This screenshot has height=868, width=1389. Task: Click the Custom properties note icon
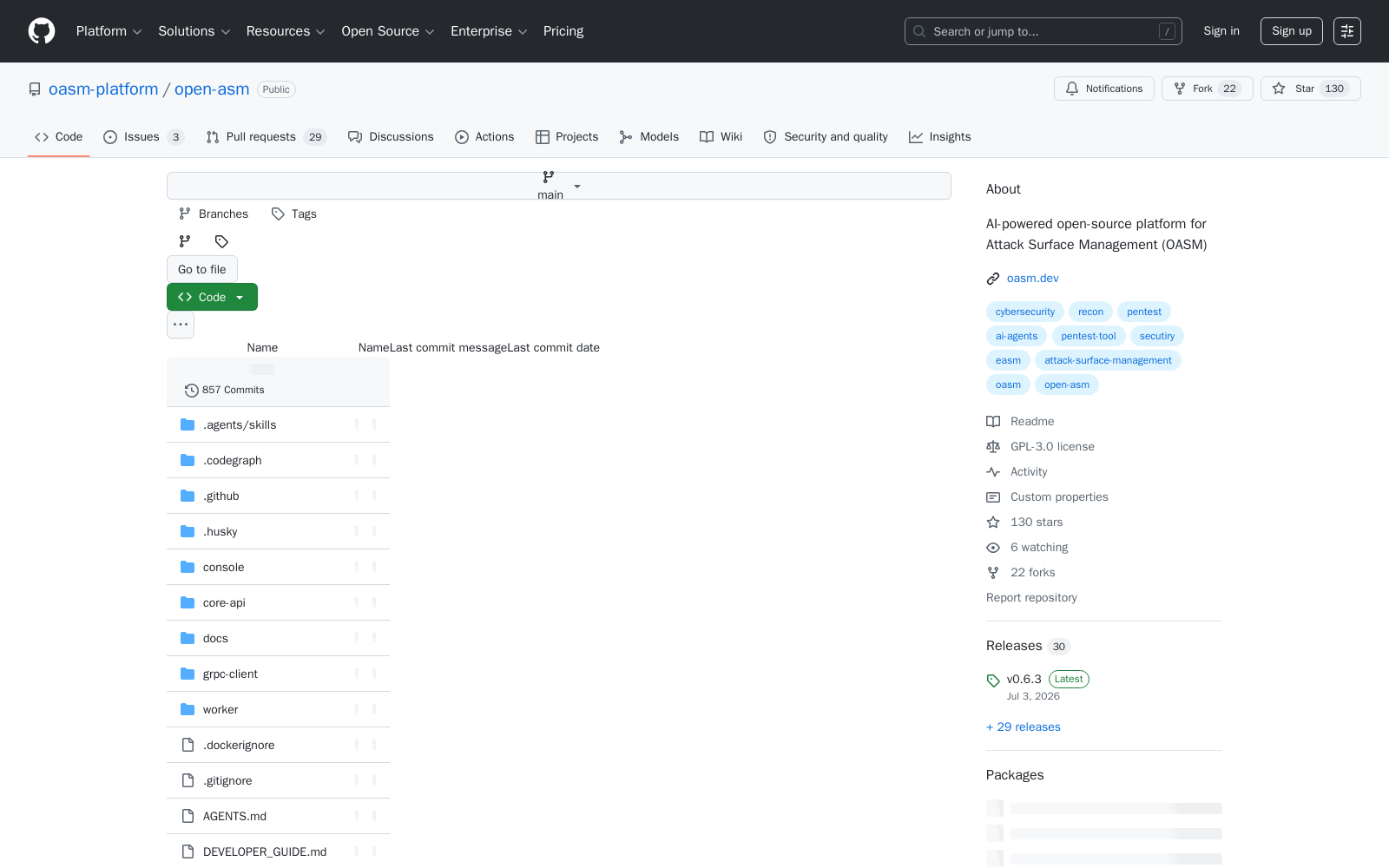[993, 497]
